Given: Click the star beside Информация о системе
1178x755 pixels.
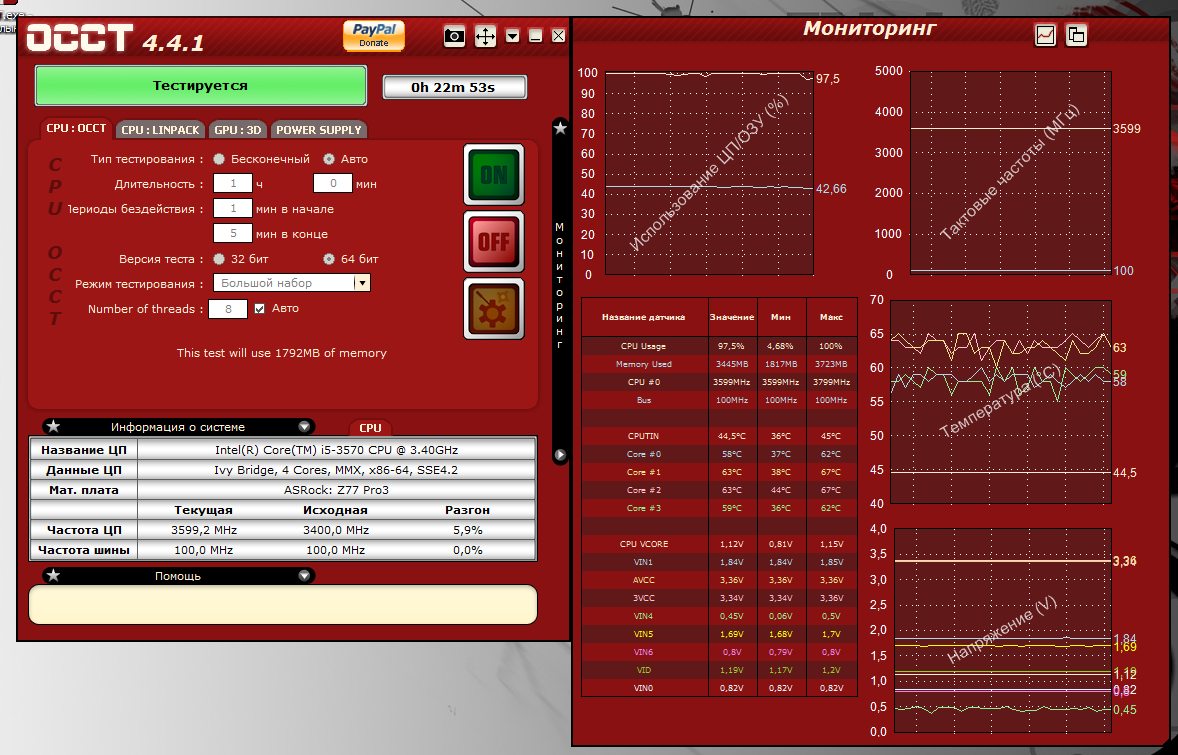Looking at the screenshot, I should [53, 426].
